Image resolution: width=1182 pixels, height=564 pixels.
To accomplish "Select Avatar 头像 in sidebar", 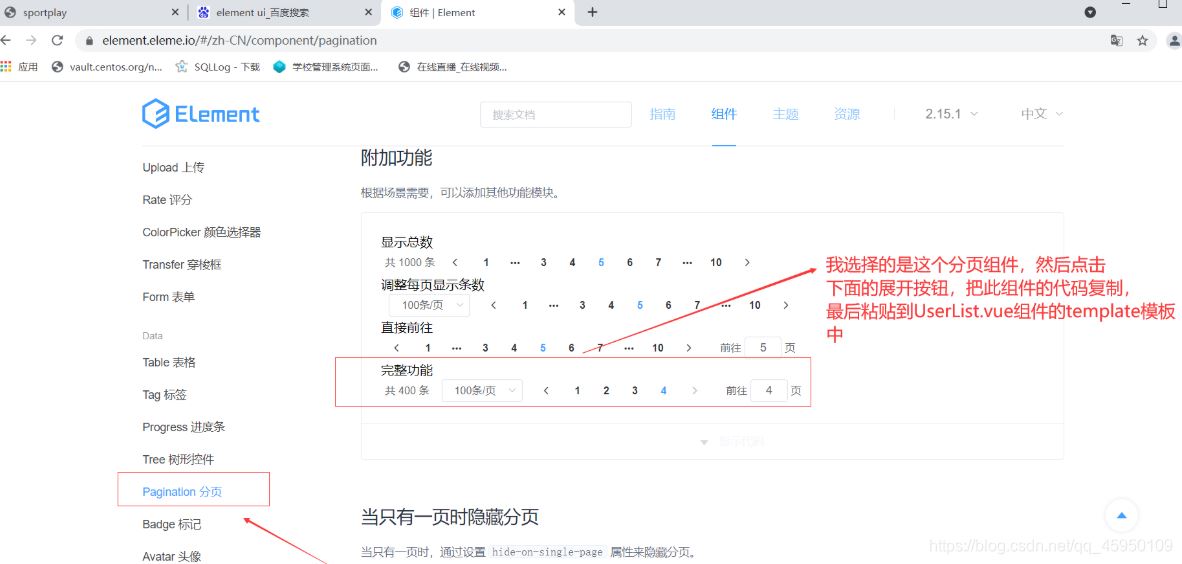I will pyautogui.click(x=172, y=556).
